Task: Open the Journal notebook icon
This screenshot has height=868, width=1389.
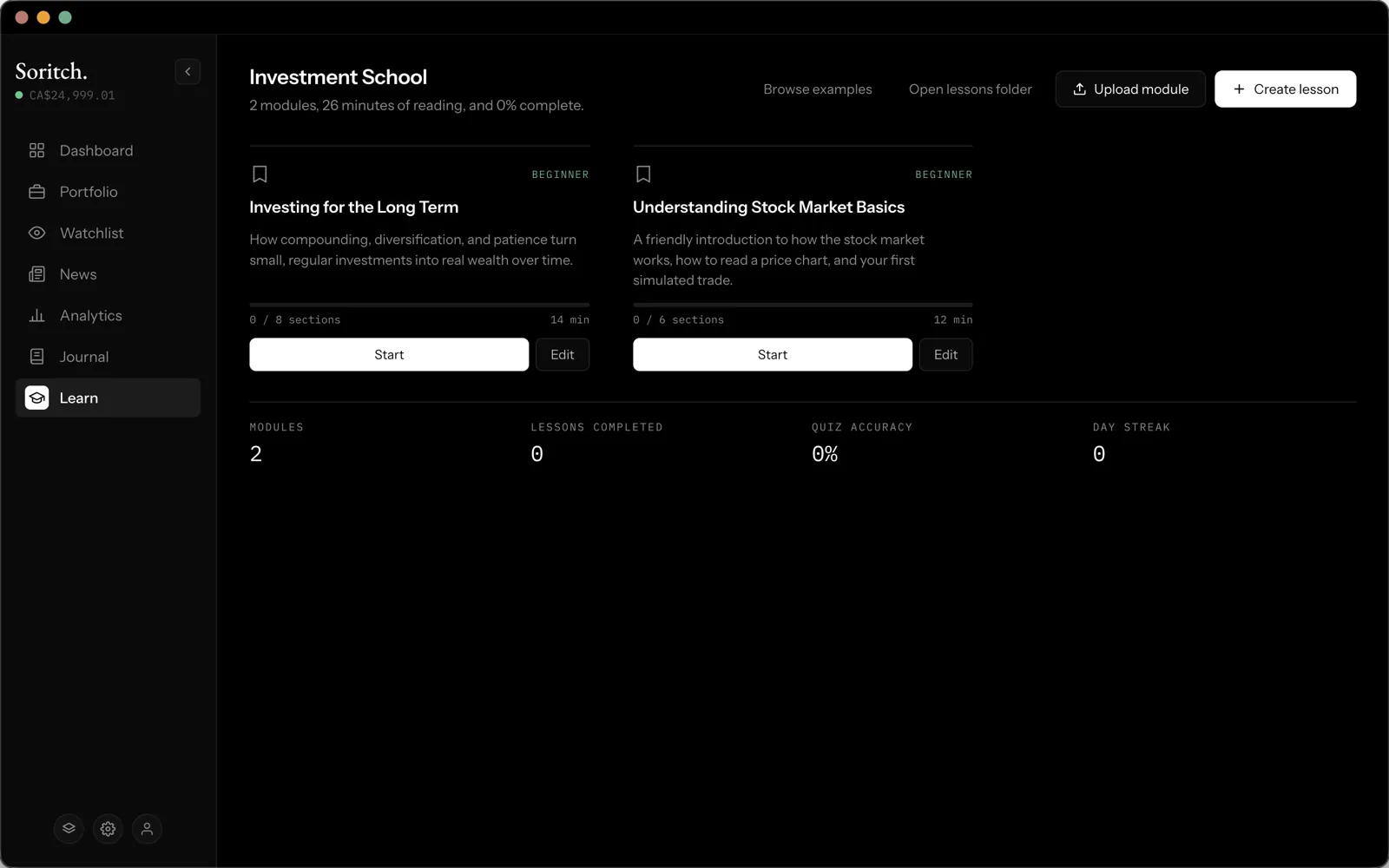Action: click(x=36, y=357)
